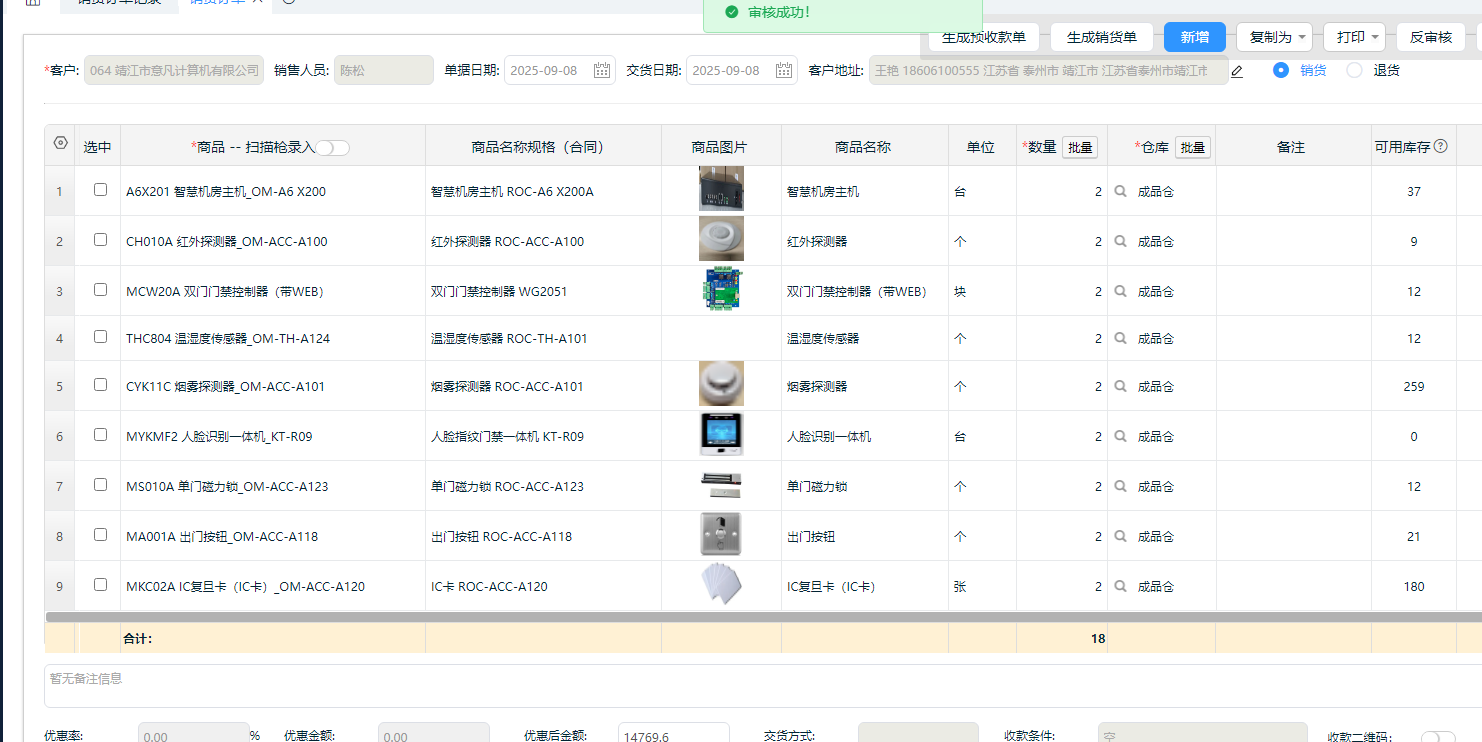The width and height of the screenshot is (1482, 742).
Task: Open table column settings gear icon
Action: pyautogui.click(x=60, y=143)
